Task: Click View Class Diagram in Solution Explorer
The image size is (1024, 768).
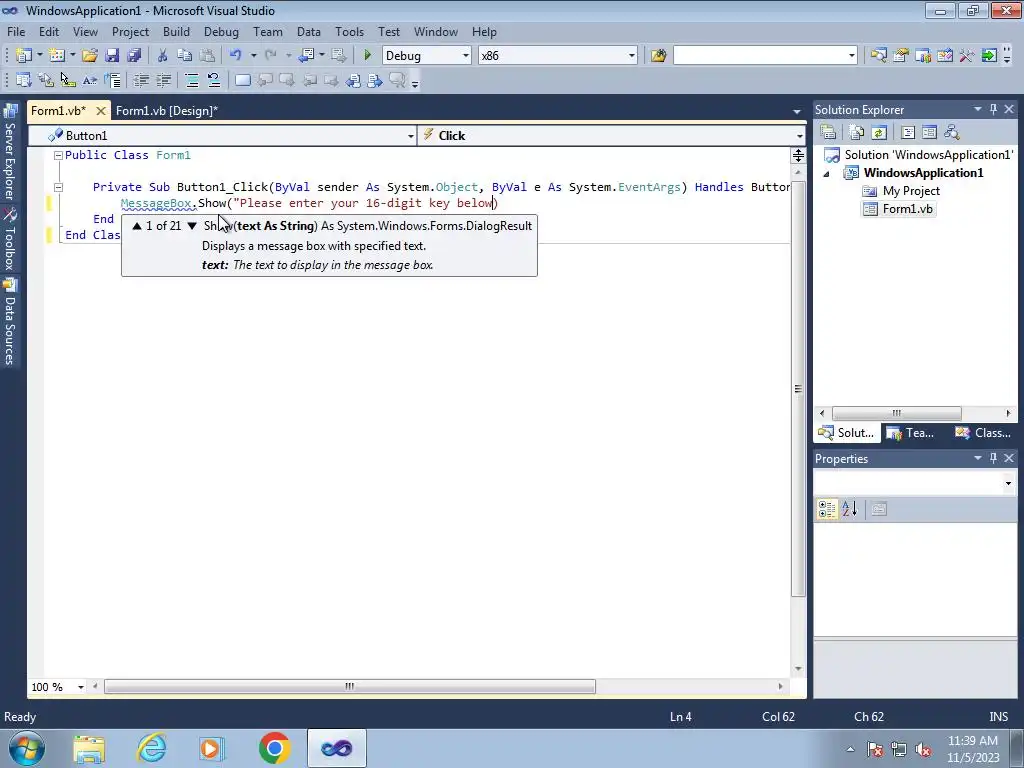Action: tap(952, 133)
